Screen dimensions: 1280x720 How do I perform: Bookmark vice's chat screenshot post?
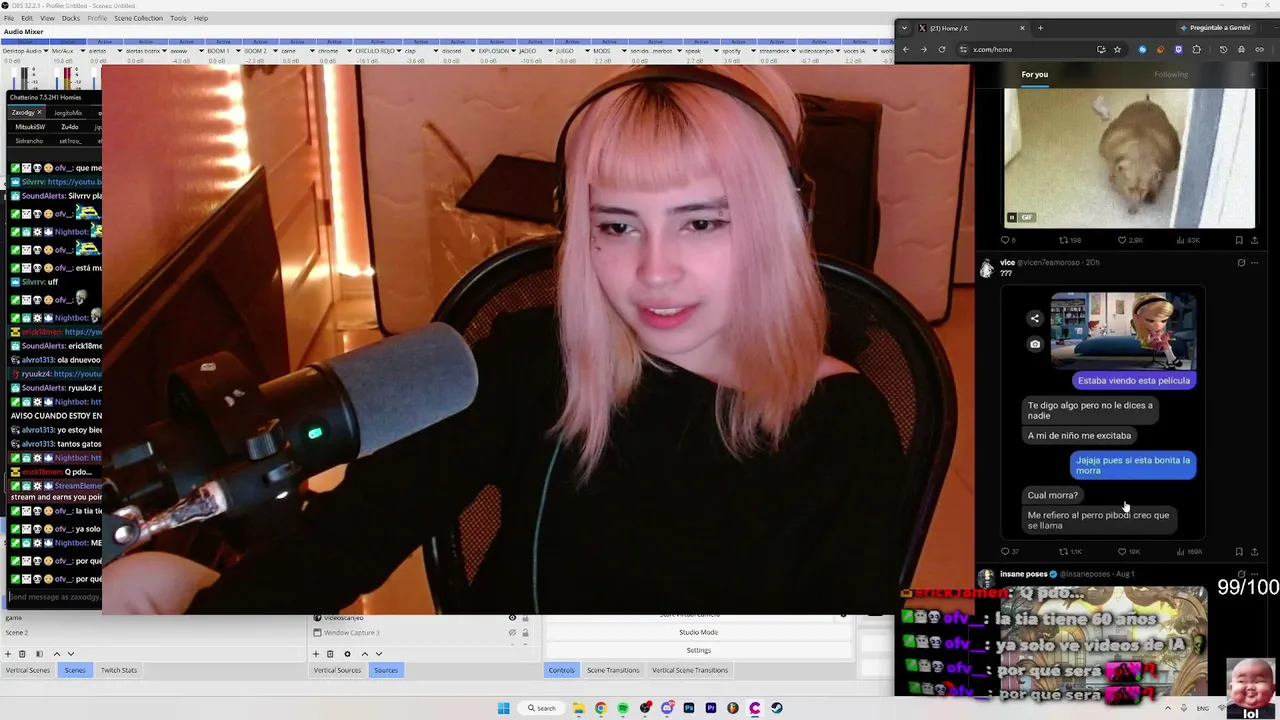coord(1239,551)
